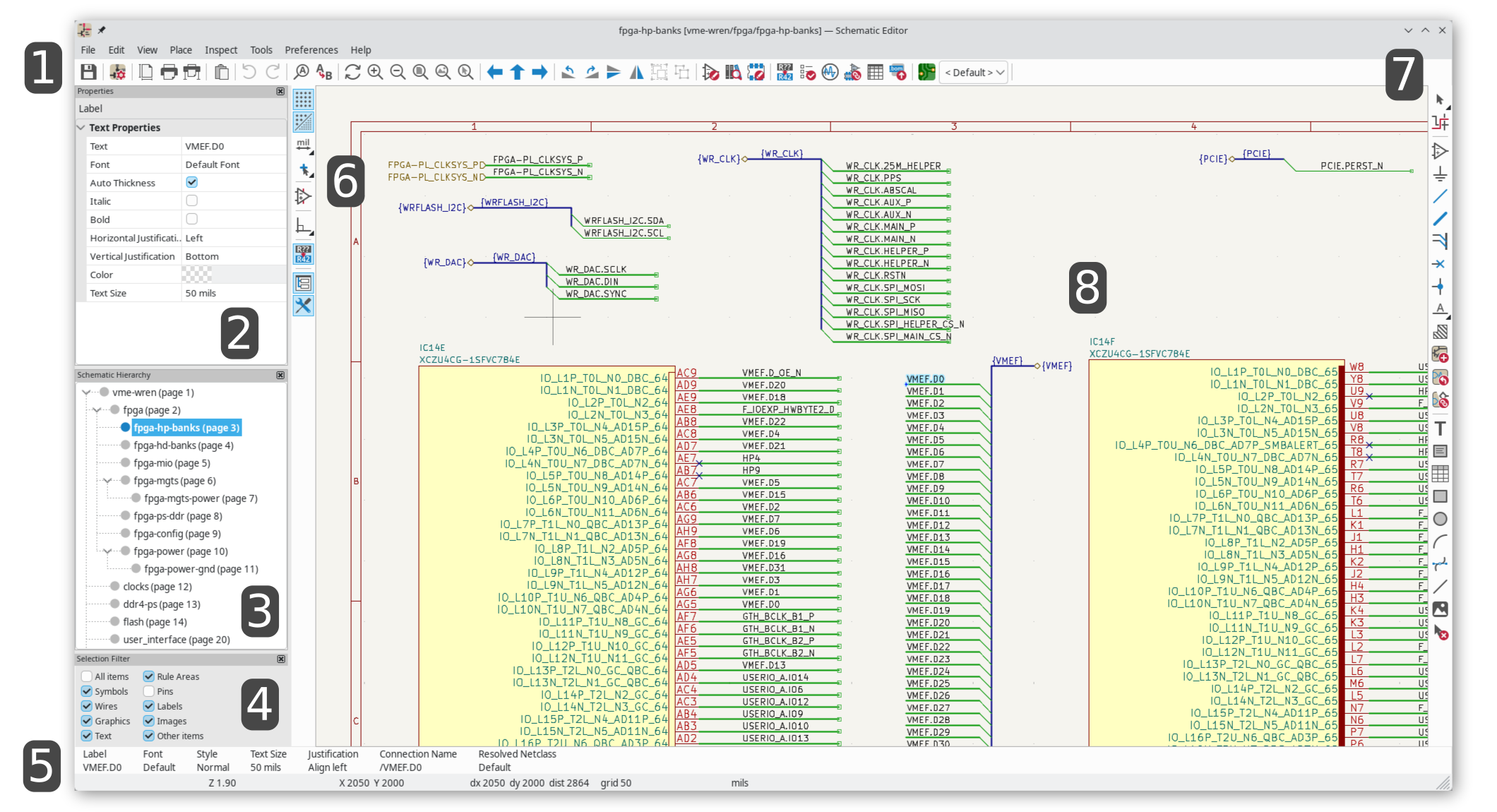Enable Bold in Text Properties
The width and height of the screenshot is (1497, 812).
[191, 219]
